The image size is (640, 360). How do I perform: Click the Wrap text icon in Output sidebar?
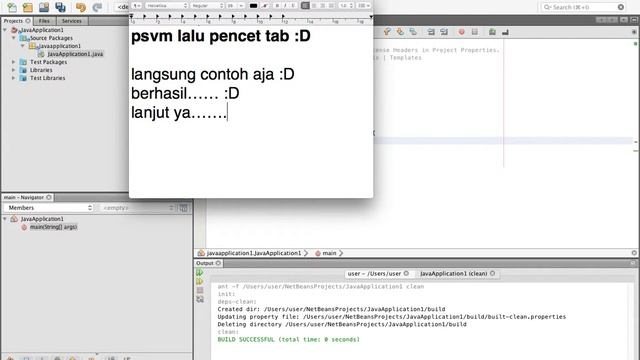pyautogui.click(x=200, y=300)
